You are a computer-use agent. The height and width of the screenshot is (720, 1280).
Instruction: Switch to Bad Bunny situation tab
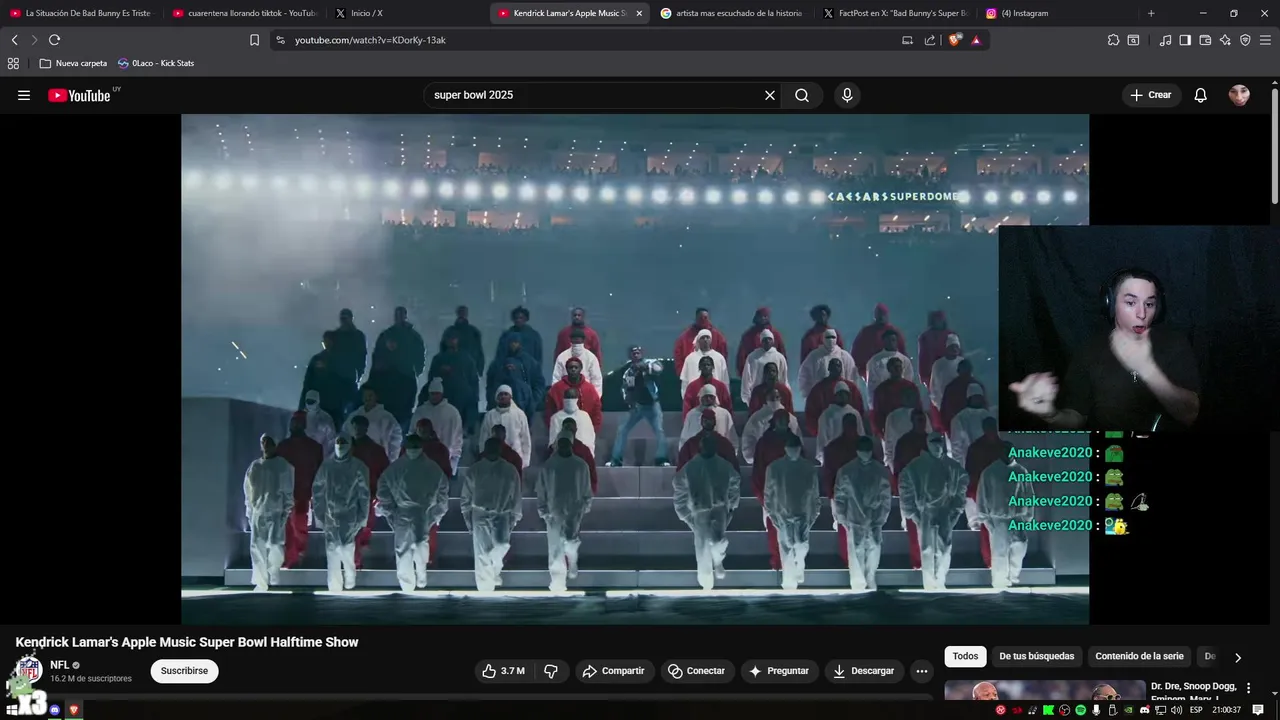(80, 13)
